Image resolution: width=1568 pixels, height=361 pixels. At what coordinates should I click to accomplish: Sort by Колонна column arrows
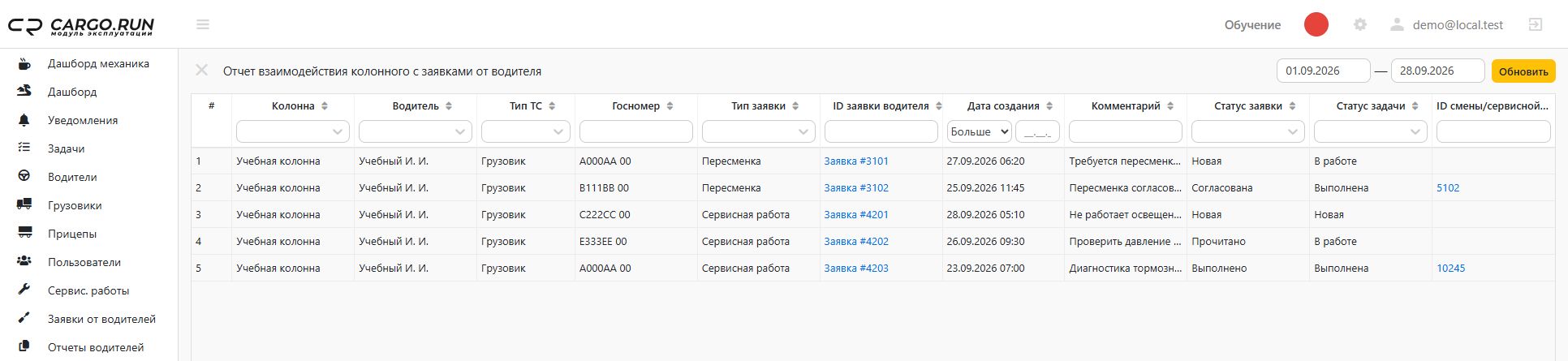[325, 106]
